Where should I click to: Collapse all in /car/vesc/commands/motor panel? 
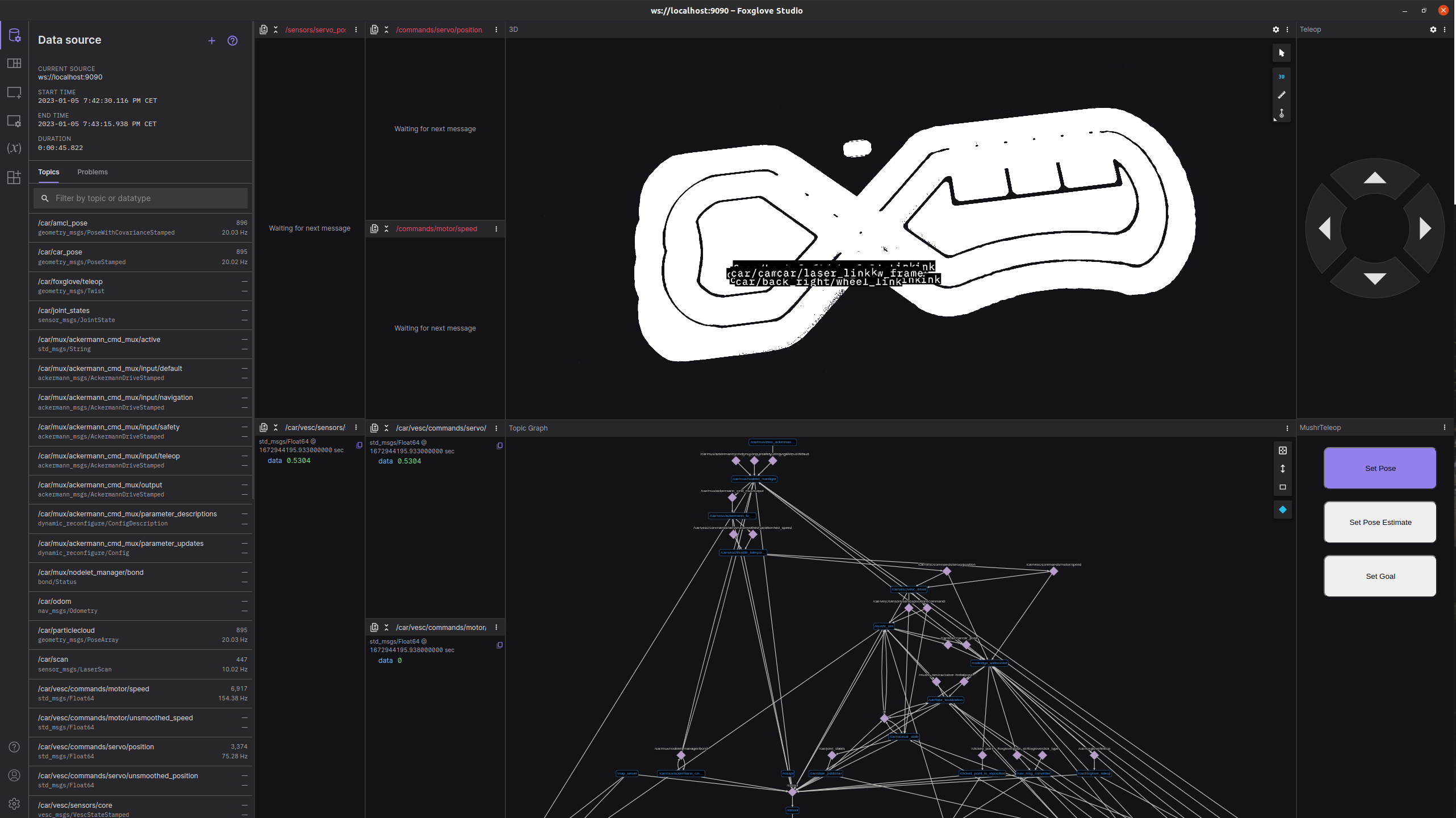tap(387, 628)
